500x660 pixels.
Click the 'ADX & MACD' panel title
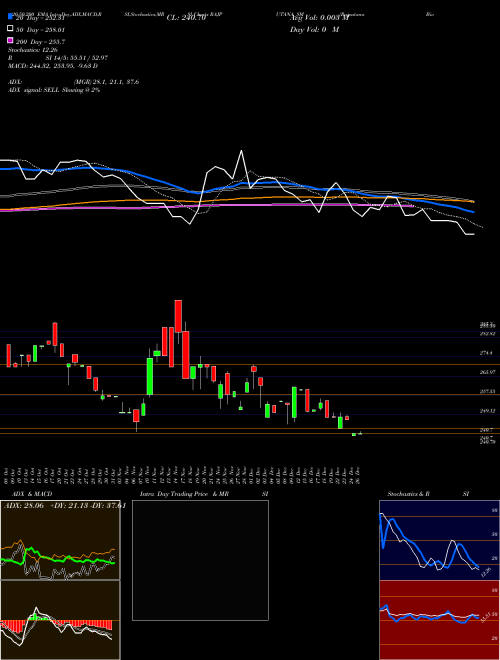click(32, 494)
